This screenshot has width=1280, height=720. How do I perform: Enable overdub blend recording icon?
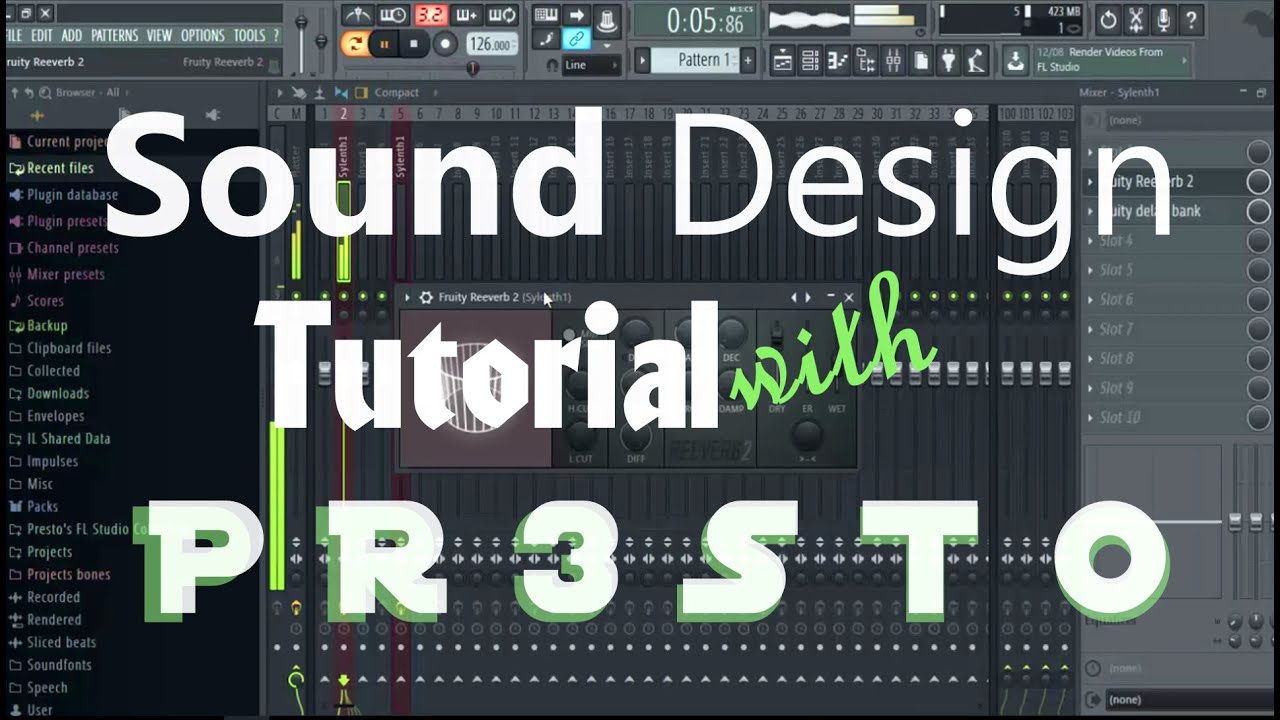click(x=466, y=15)
